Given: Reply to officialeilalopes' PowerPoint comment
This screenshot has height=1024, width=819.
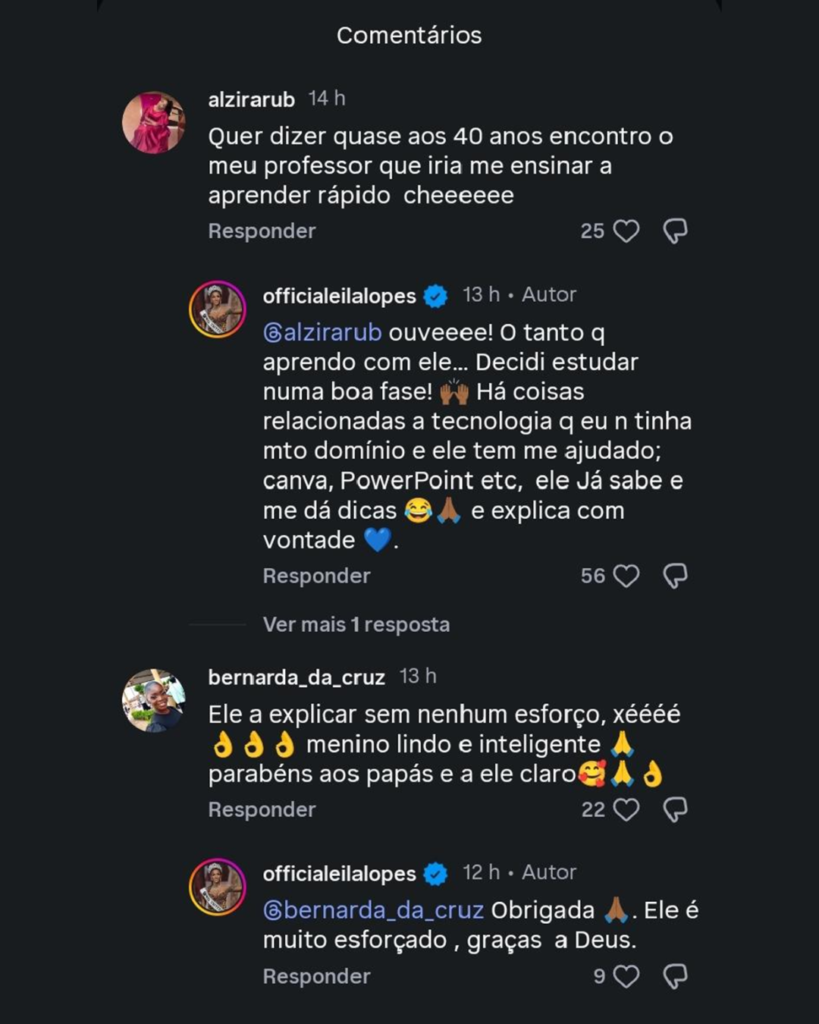Looking at the screenshot, I should click(316, 576).
